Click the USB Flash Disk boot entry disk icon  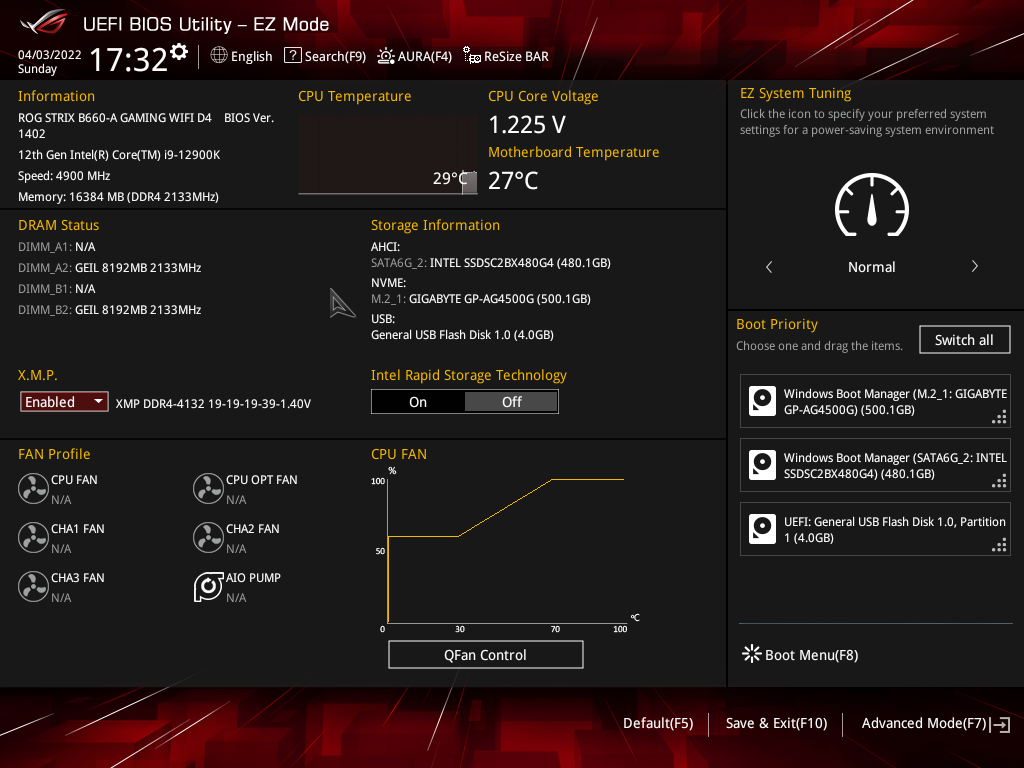click(762, 529)
